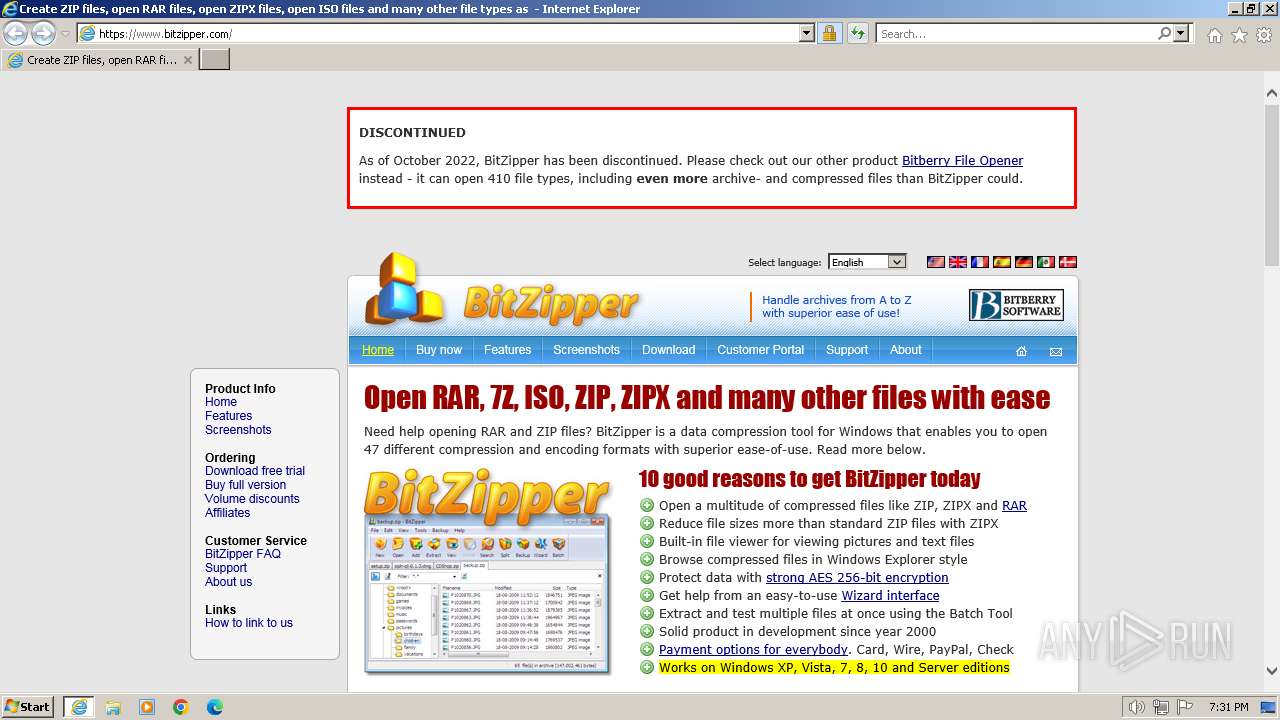The image size is (1280, 720).
Task: Open BitZipper FAQ link
Action: pos(243,554)
